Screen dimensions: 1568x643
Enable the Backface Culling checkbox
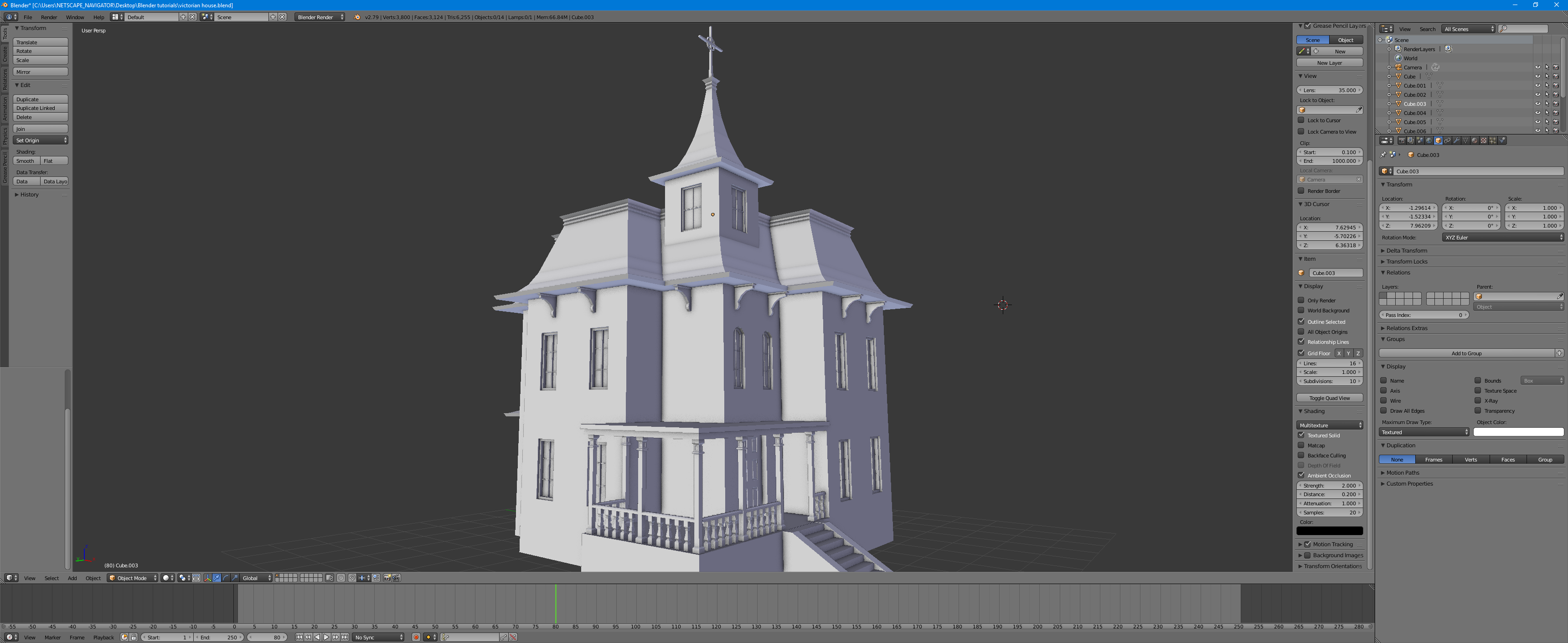[x=1301, y=456]
